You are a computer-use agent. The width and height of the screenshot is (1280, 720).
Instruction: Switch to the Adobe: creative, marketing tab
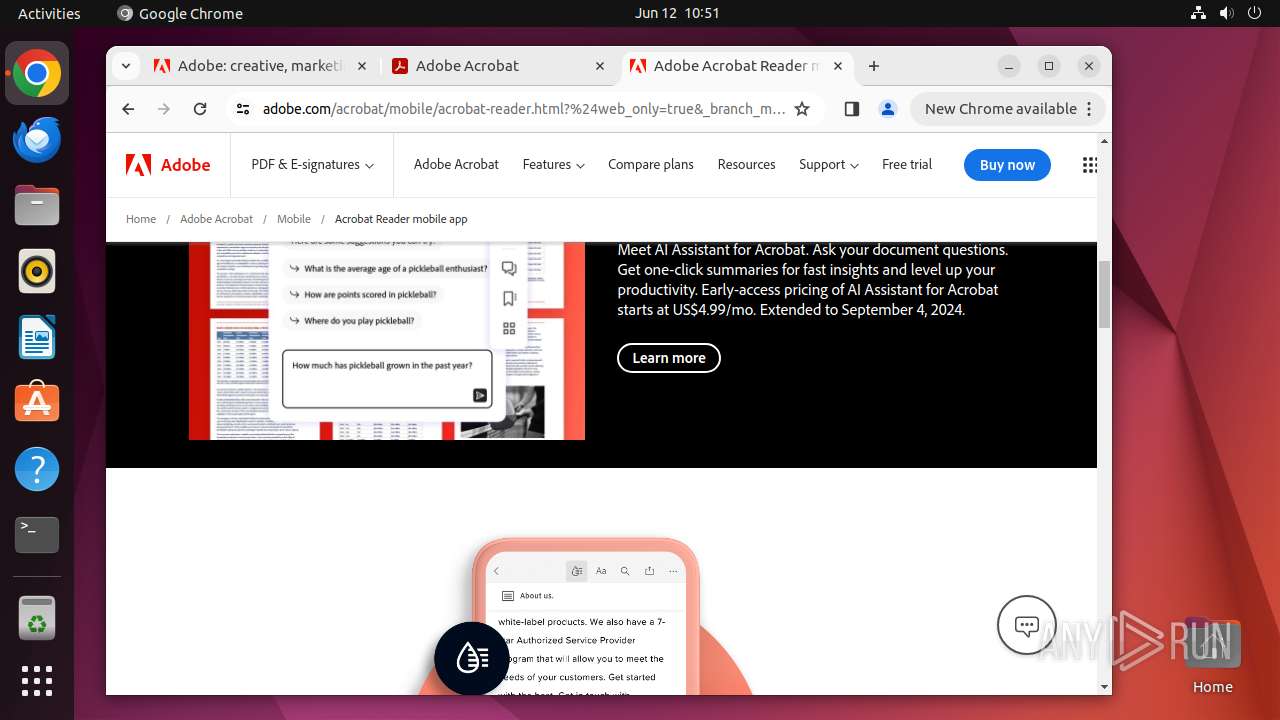[248, 66]
